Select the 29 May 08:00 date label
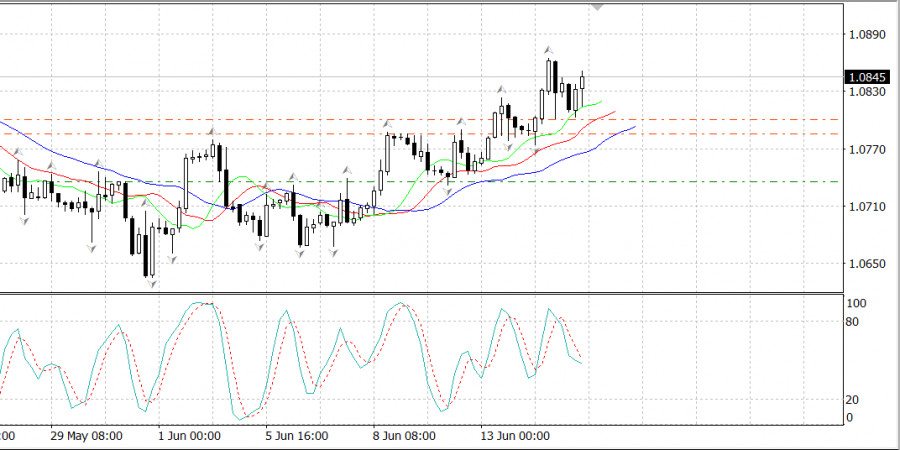This screenshot has height=450, width=900. click(x=89, y=436)
